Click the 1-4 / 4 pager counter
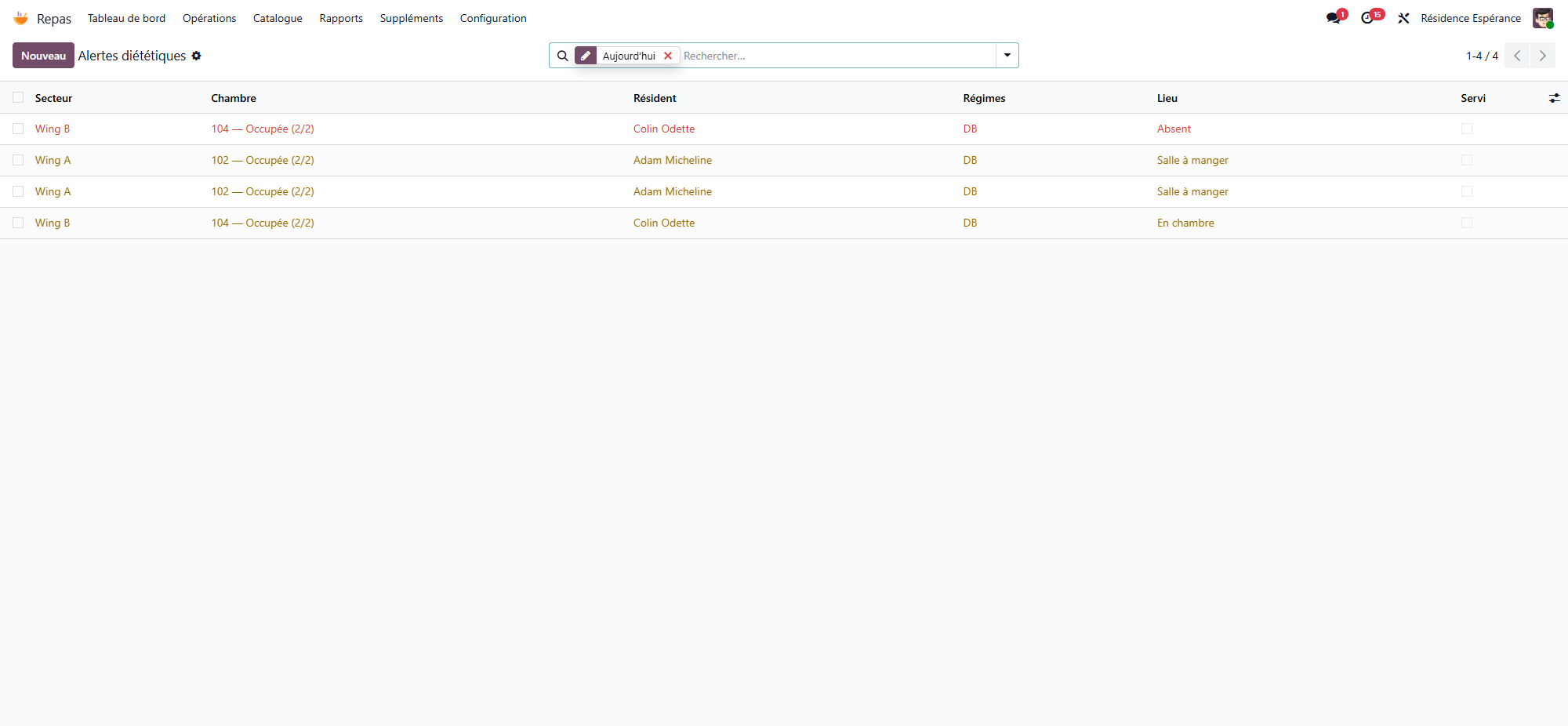The width and height of the screenshot is (1568, 726). click(x=1482, y=56)
